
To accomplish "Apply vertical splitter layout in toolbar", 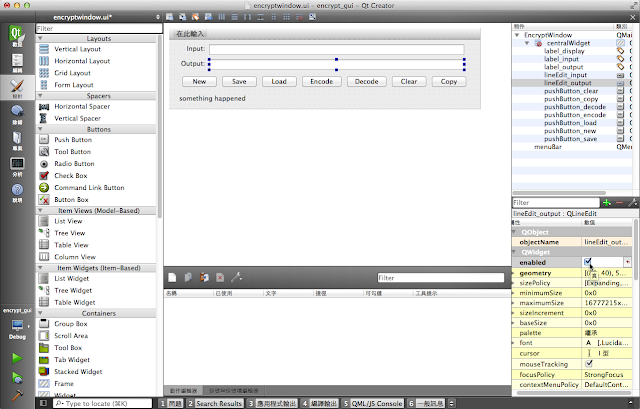I will click(260, 17).
